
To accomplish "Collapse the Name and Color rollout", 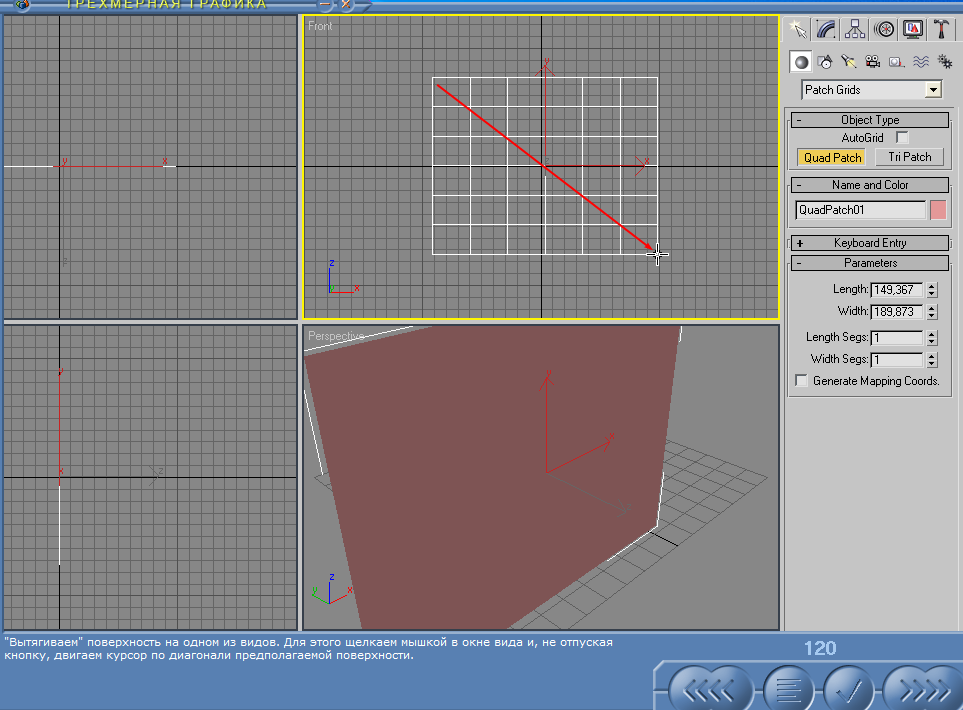I will coord(870,185).
